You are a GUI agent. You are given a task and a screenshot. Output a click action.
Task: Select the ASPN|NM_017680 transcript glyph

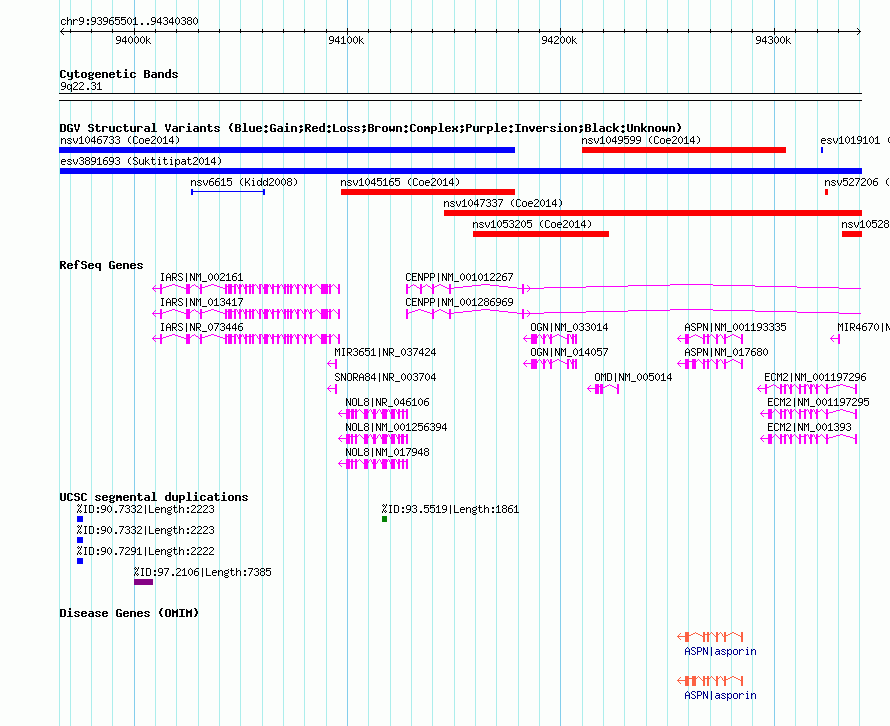[710, 364]
